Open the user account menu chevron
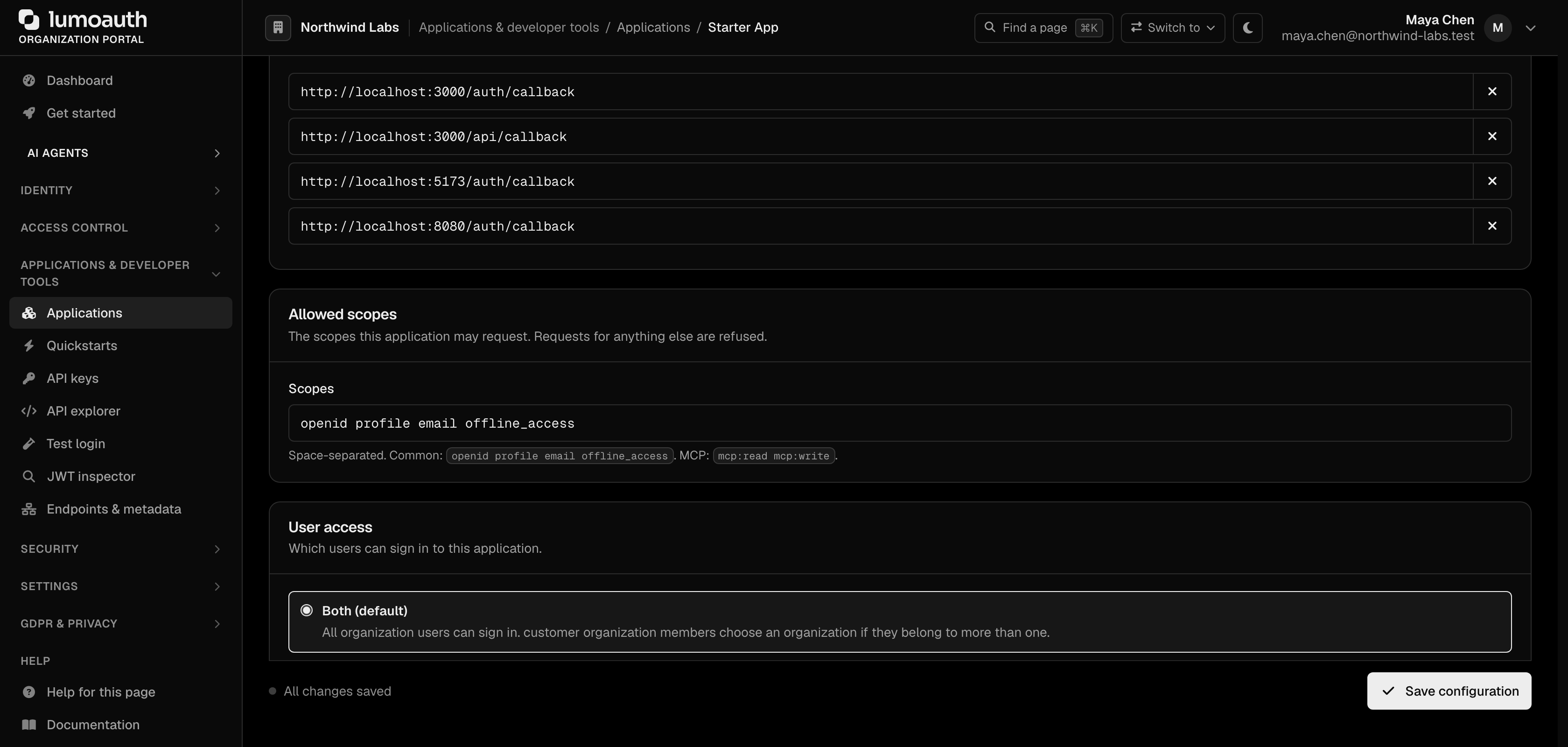 1531,28
